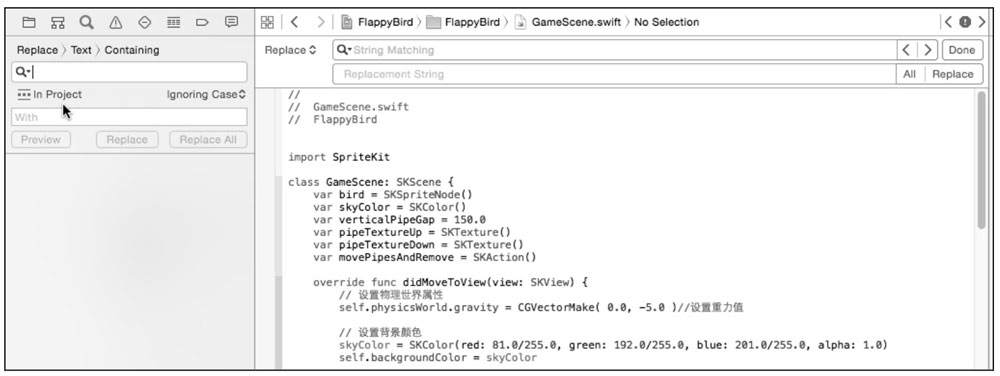Click the Replacement String field
This screenshot has height=376, width=1000.
pos(614,74)
